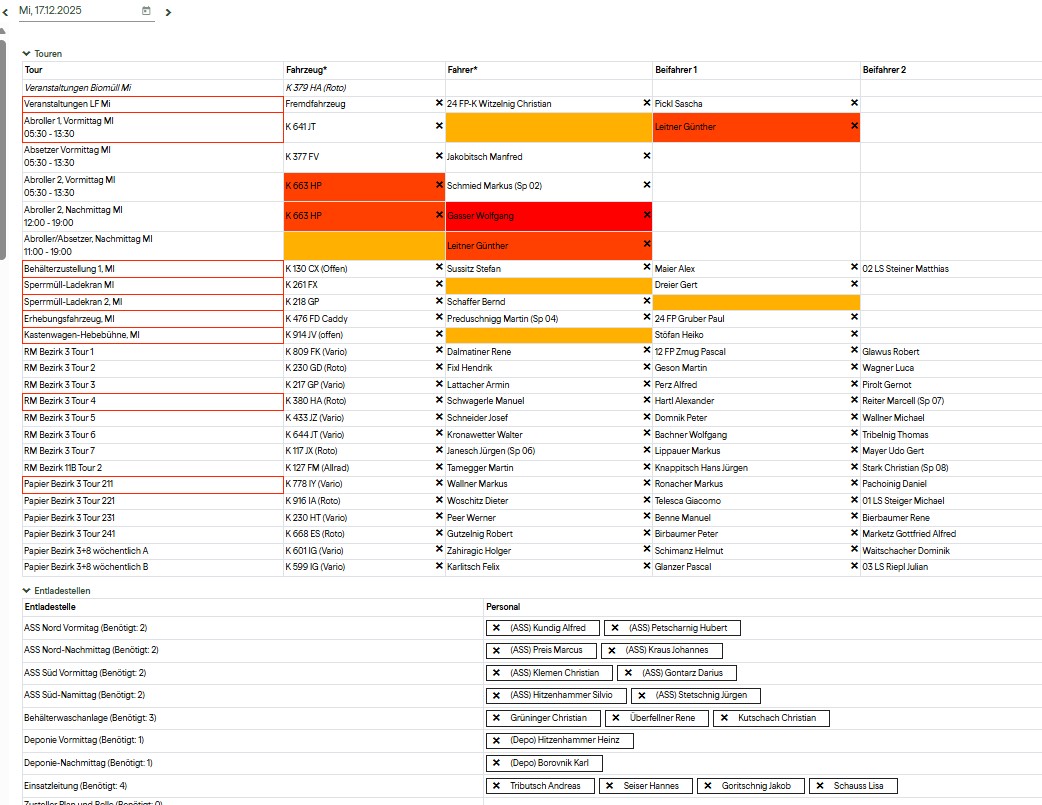1042x805 pixels.
Task: Remove co-driver Pickl Sascha with X
Action: point(854,103)
